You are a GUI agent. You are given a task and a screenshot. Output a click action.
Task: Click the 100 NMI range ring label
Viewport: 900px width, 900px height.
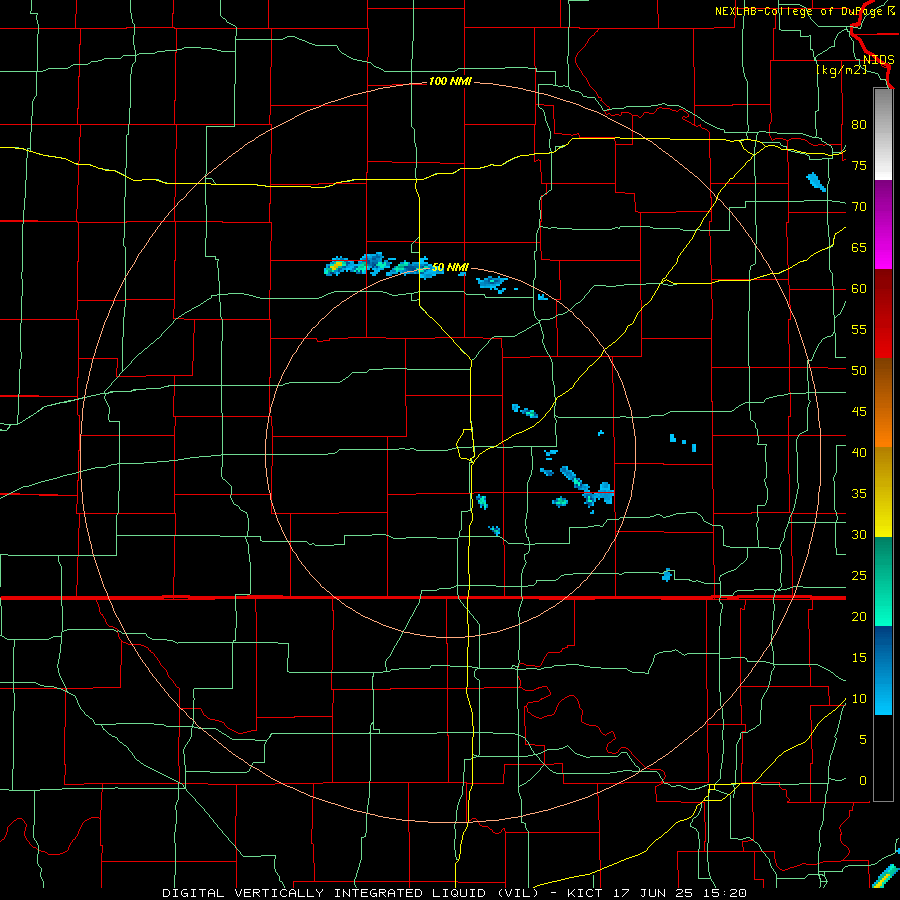[450, 82]
